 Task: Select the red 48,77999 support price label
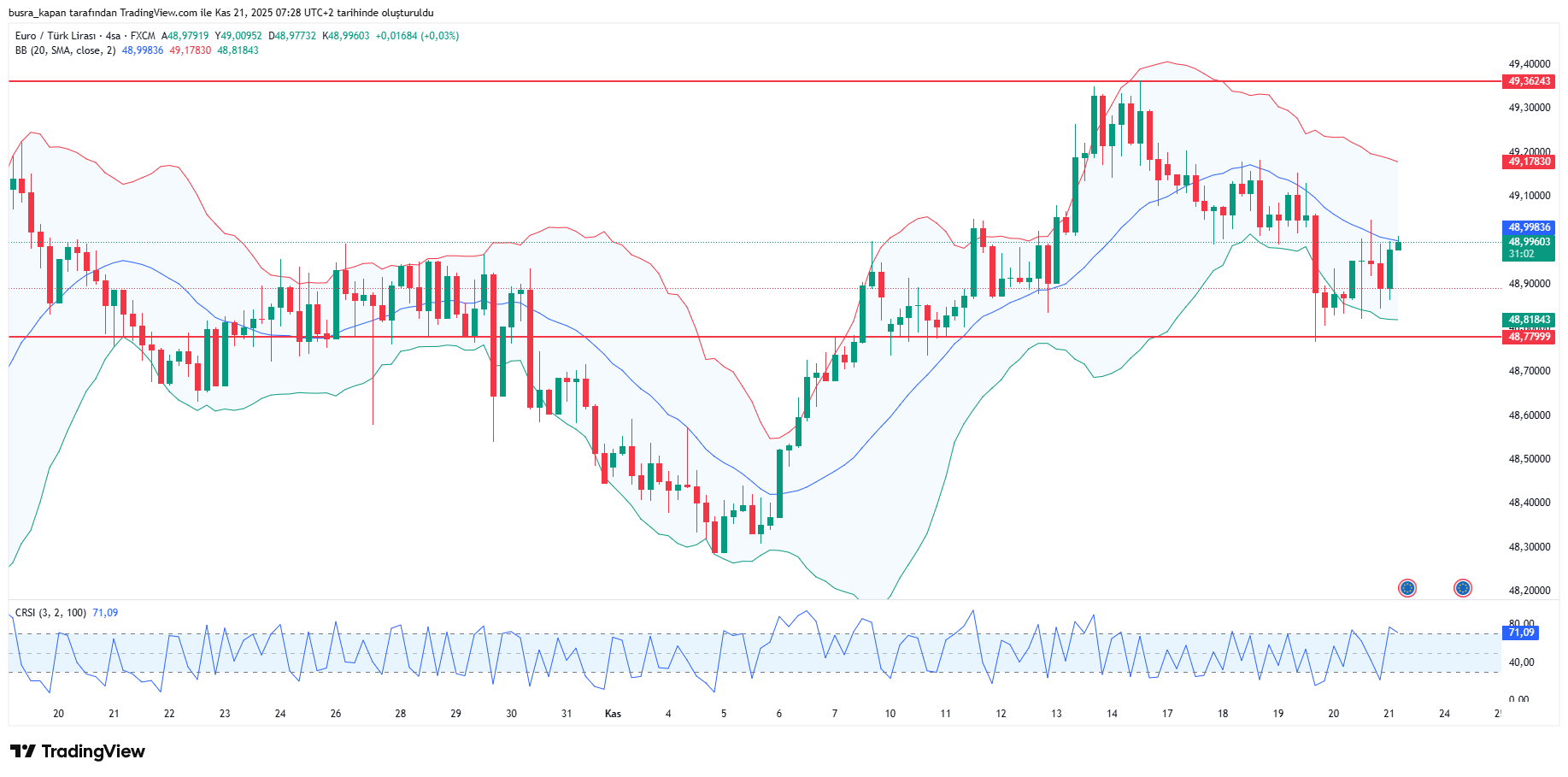point(1528,337)
